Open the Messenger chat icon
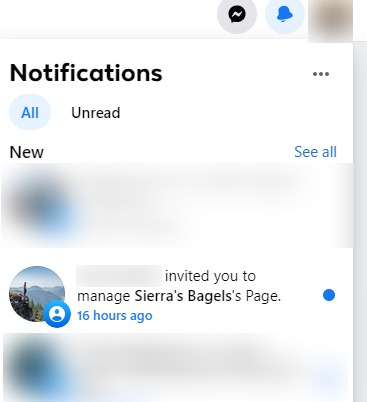The height and width of the screenshot is (402, 367). click(x=237, y=14)
